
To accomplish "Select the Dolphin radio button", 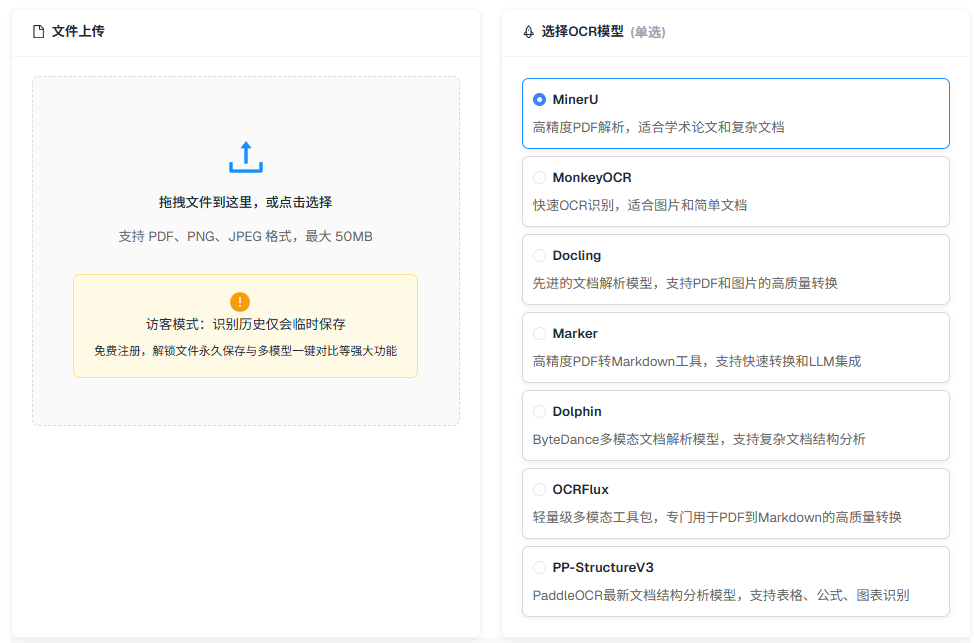I will [539, 411].
